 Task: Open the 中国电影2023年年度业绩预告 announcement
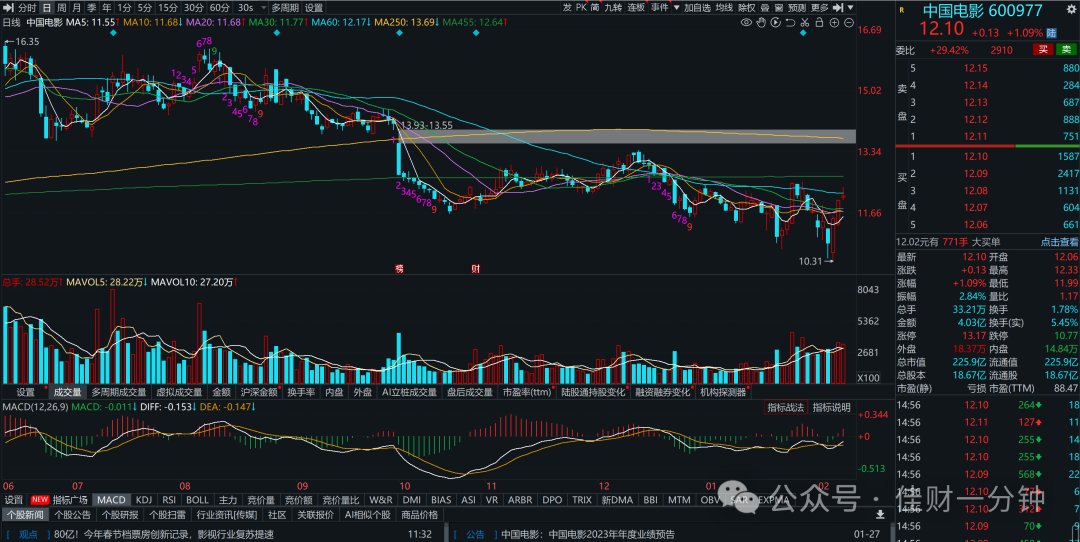588,534
